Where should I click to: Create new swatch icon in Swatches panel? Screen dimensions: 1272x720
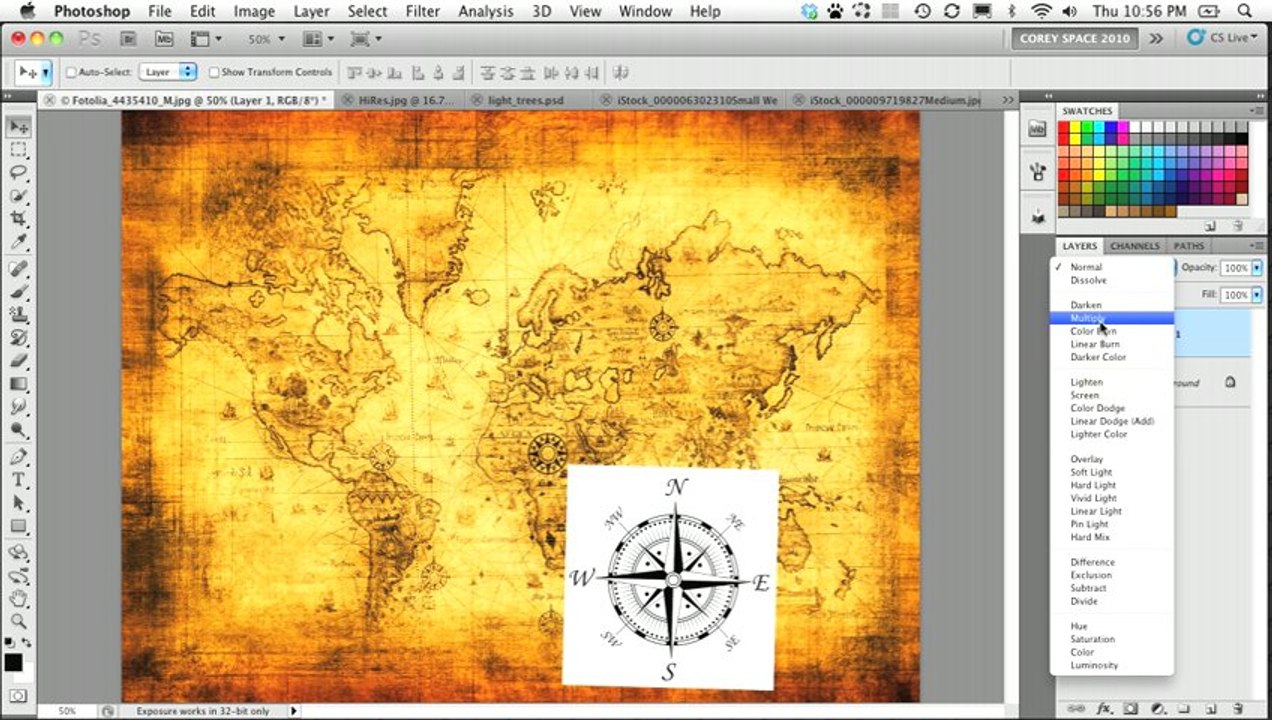click(x=1211, y=226)
